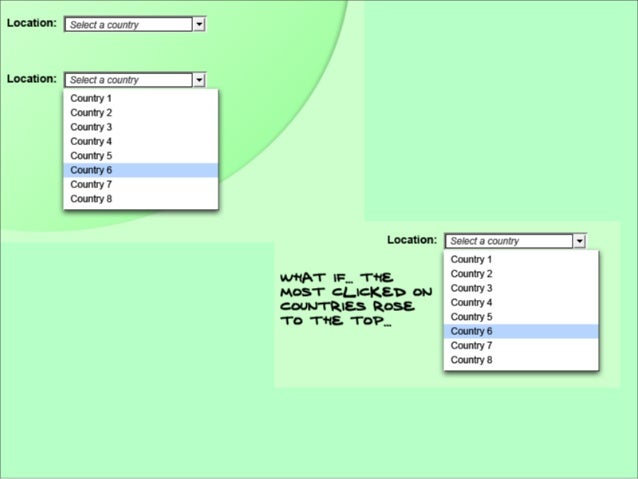Click the 'Location:' label beside right dropdown
Screen dimensions: 638x479
tap(412, 240)
